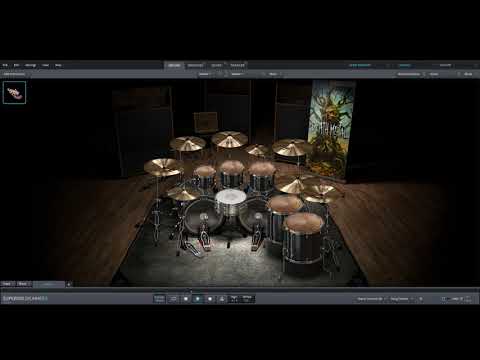Click the time signature field in transport
Viewport: 480px width, 360px height.
(234, 299)
